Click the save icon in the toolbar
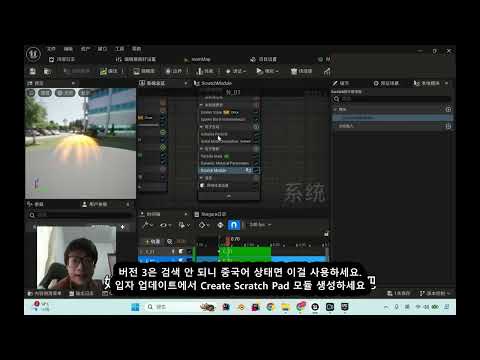The width and height of the screenshot is (480, 360). (33, 71)
